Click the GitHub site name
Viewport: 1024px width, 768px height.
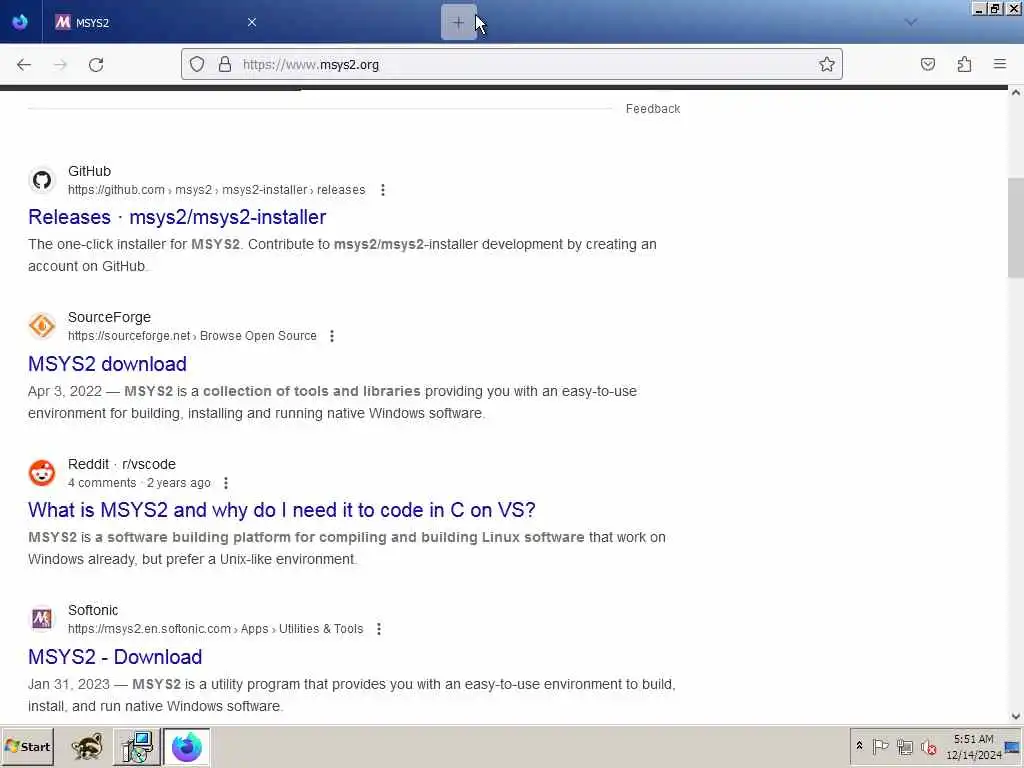[89, 171]
